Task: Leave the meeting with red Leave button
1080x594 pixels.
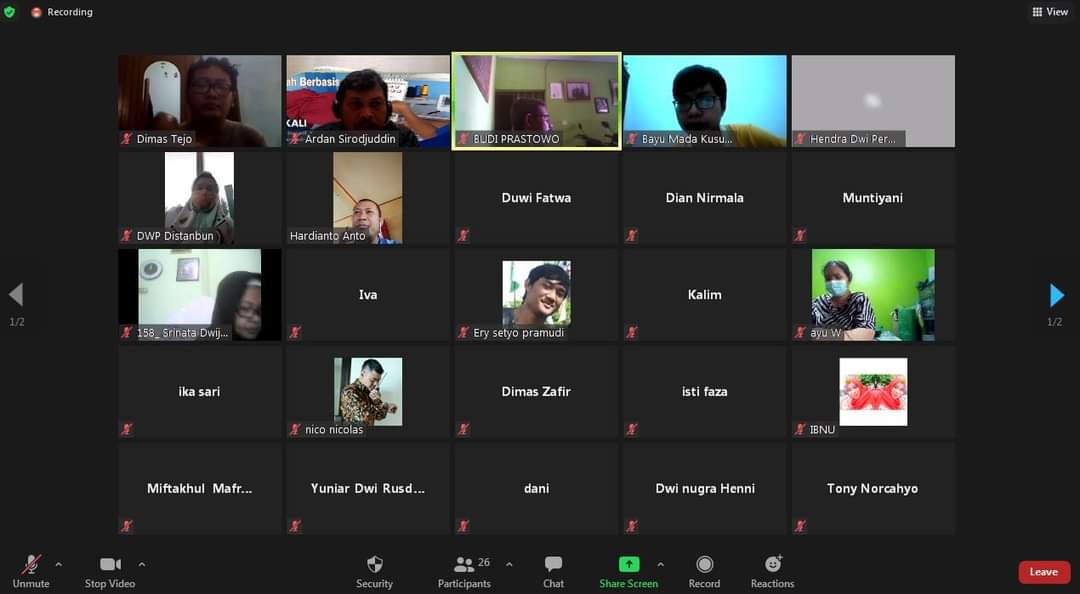Action: tap(1043, 572)
